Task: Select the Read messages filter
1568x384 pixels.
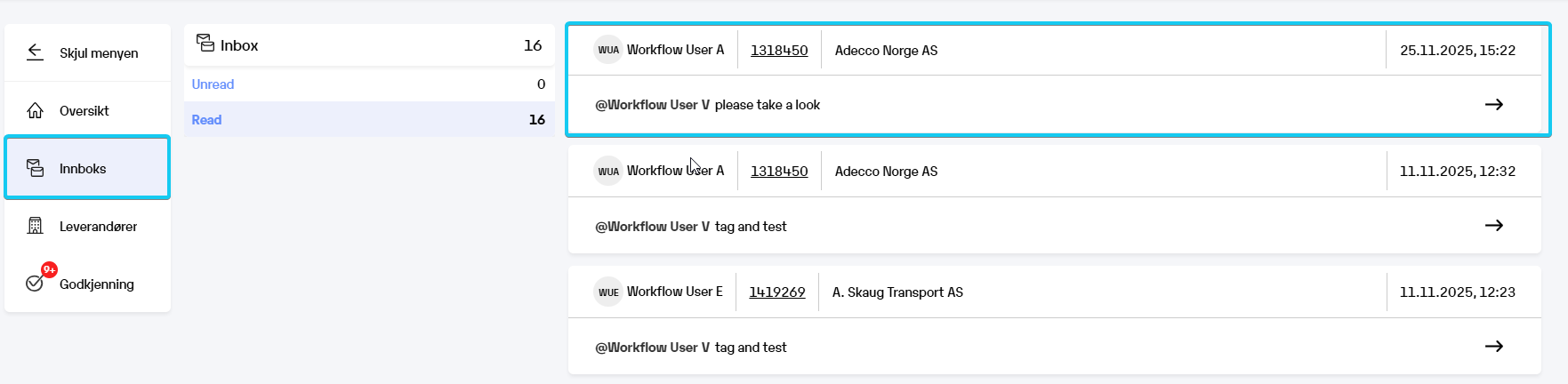Action: point(369,119)
